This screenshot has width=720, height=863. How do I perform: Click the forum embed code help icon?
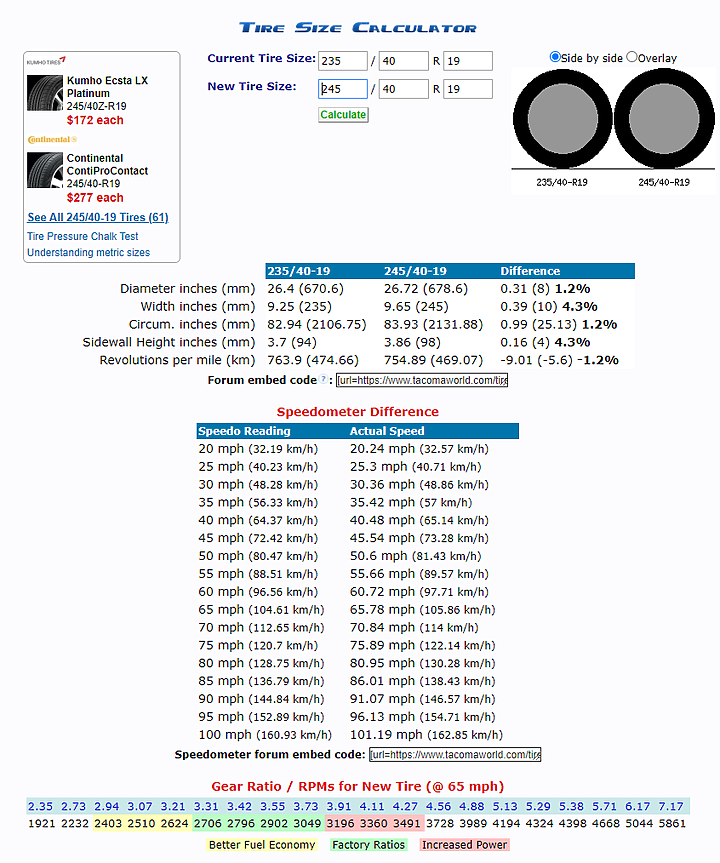(324, 379)
